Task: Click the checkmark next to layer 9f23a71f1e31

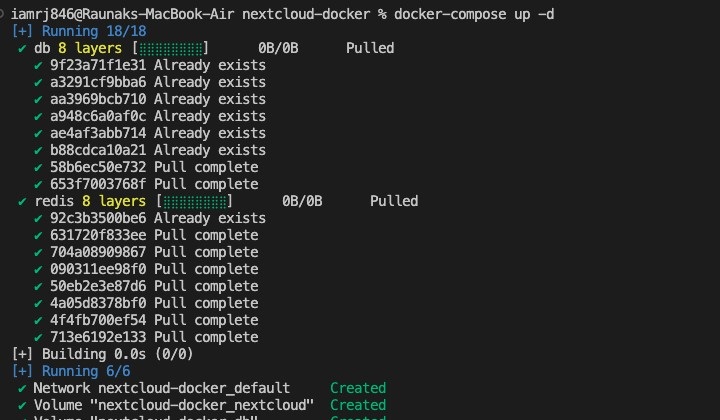Action: (x=38, y=65)
